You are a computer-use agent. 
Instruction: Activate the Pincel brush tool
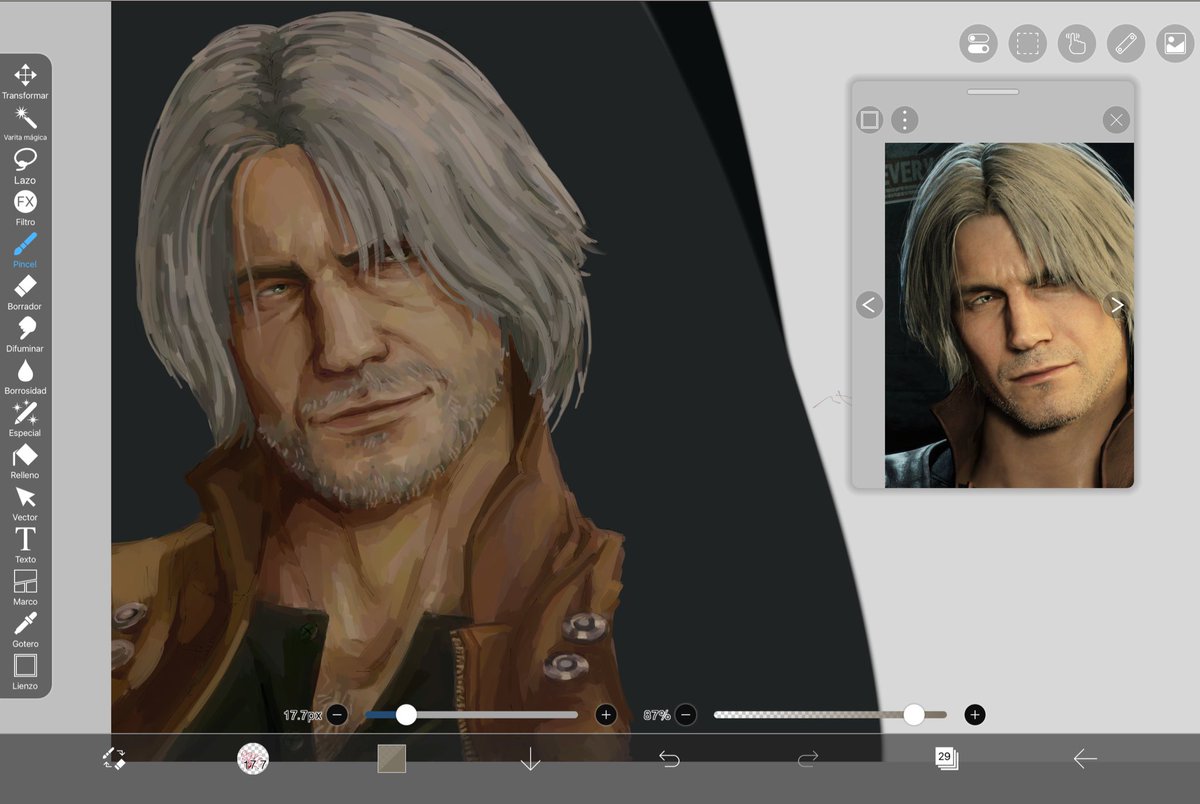pos(25,250)
